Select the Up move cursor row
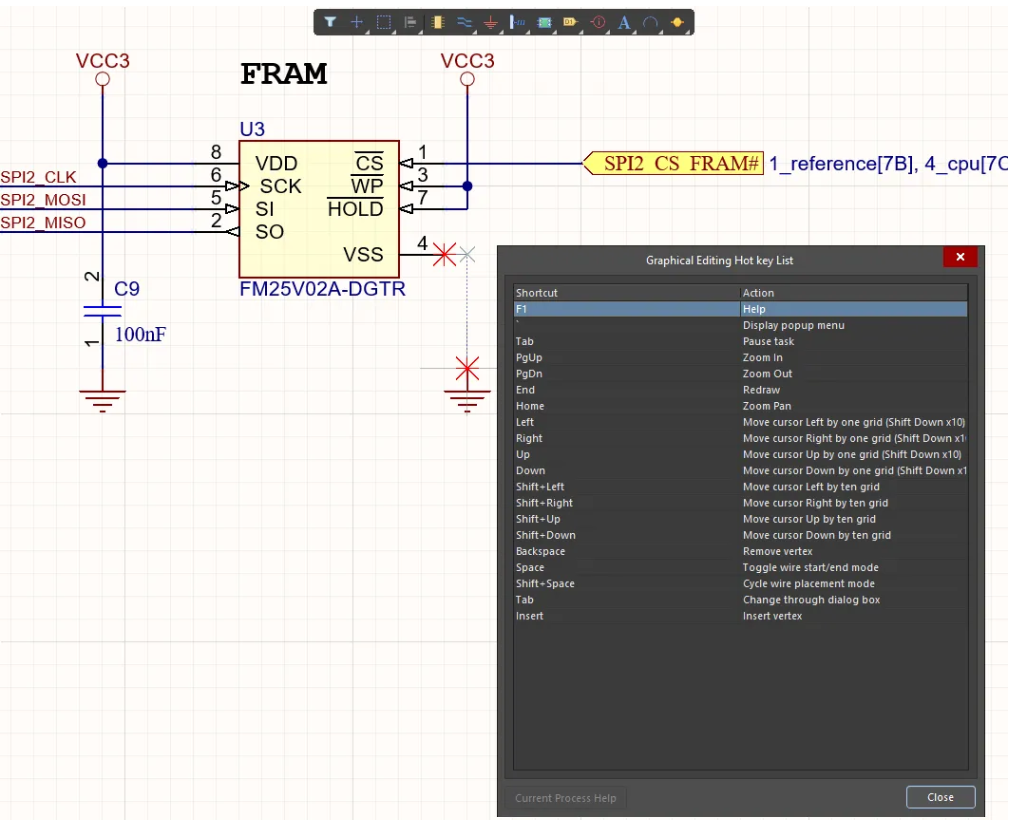 [740, 454]
